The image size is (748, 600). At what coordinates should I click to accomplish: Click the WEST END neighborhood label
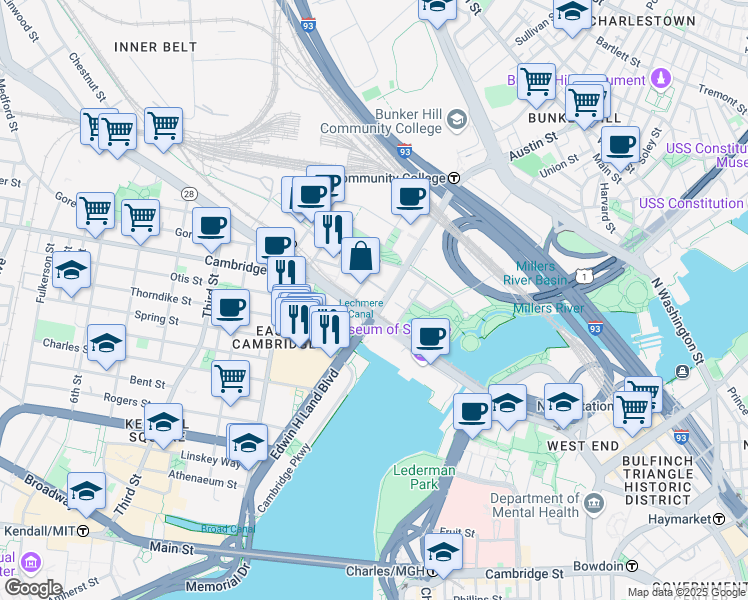coord(583,446)
